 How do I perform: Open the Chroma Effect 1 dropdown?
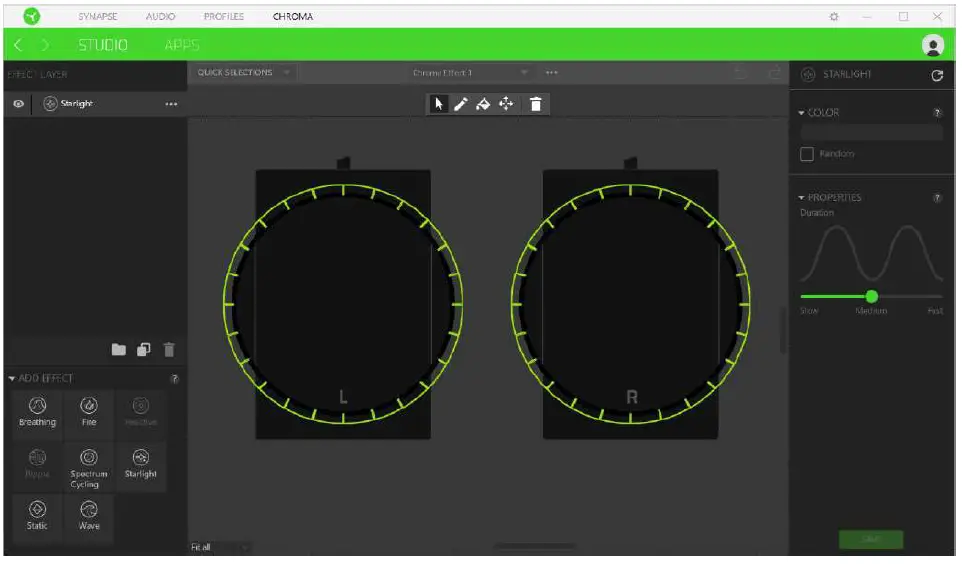coord(469,72)
